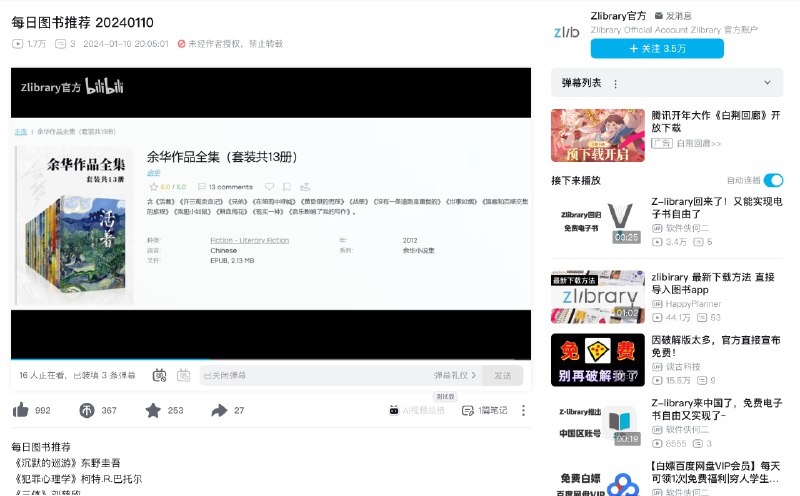Open 白嫖百度网盘VIP会员 video title
This screenshot has width=800, height=496.
click(715, 472)
